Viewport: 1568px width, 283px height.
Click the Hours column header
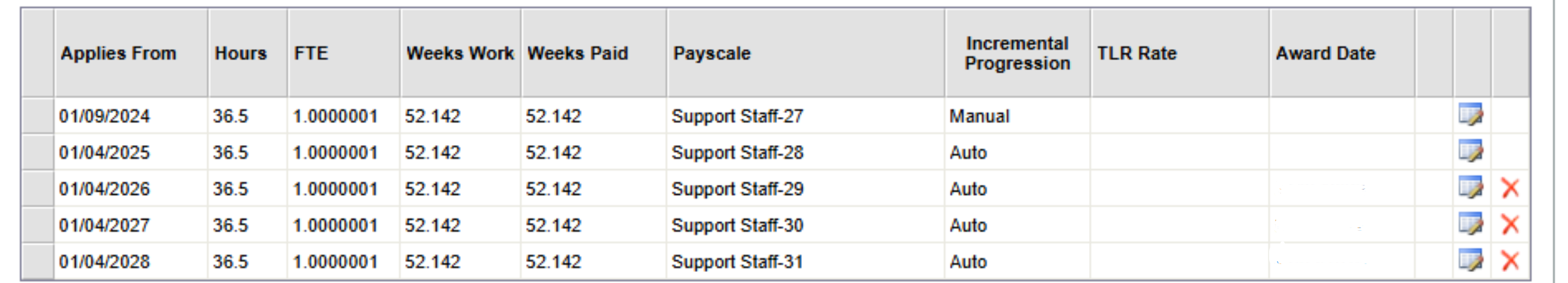tap(241, 53)
